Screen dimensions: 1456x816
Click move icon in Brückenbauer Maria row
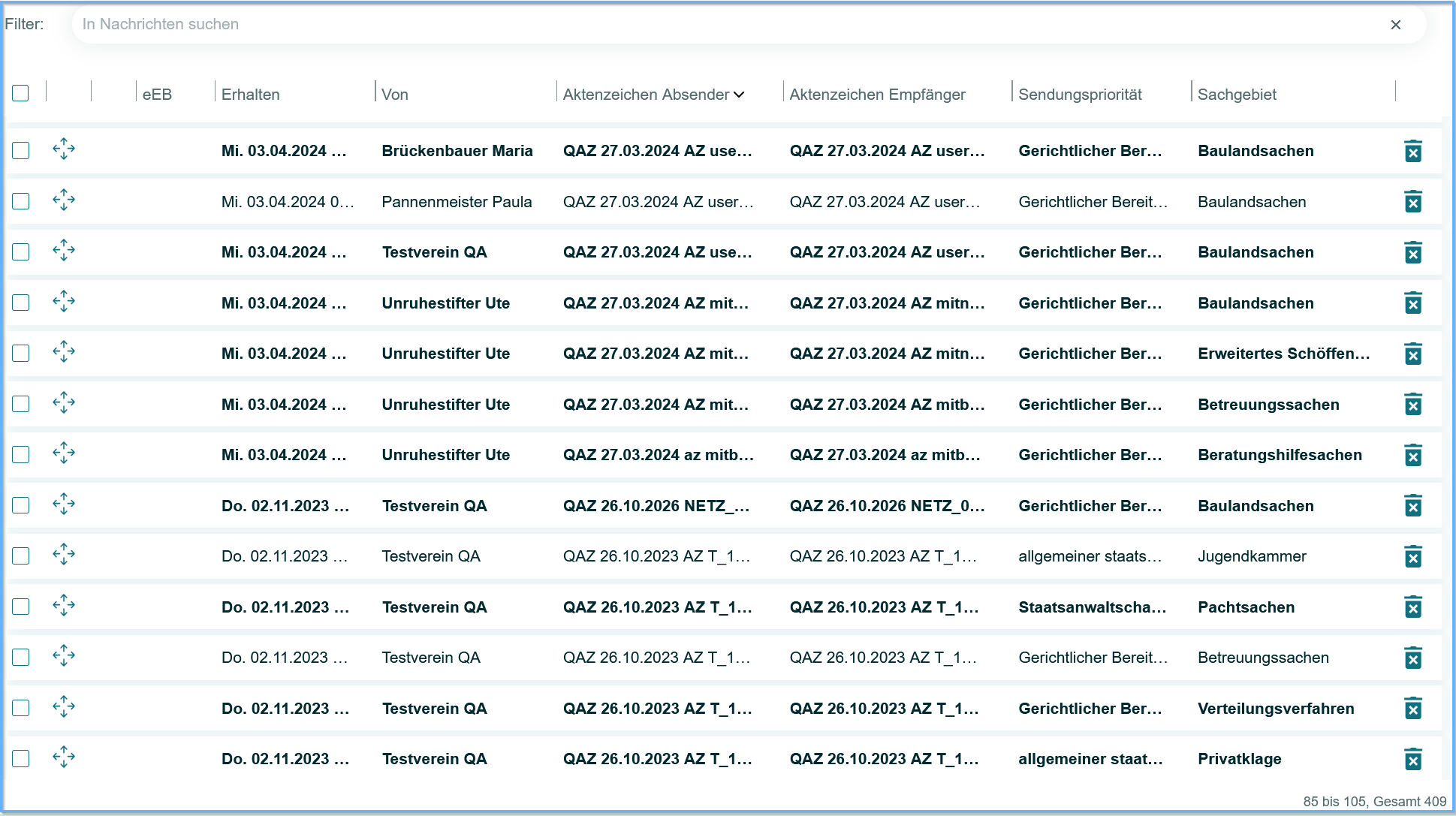pos(64,149)
